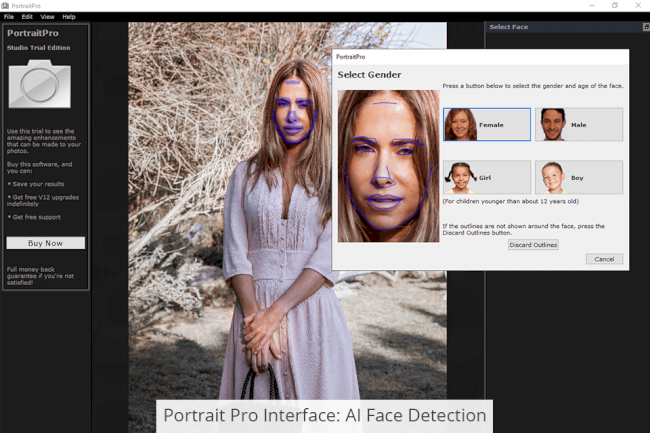Choose the Female gender button
650x433 pixels.
coord(487,124)
